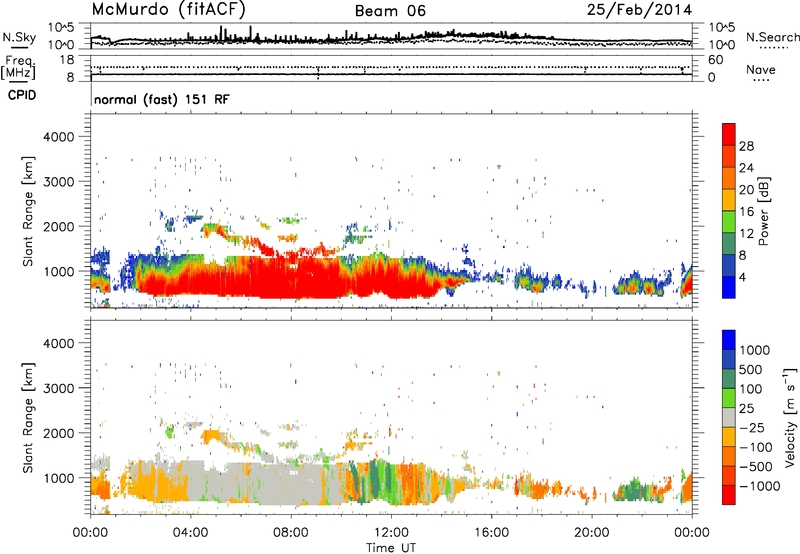Click the '-1000' velocity colorbar tick label

pyautogui.click(x=759, y=486)
